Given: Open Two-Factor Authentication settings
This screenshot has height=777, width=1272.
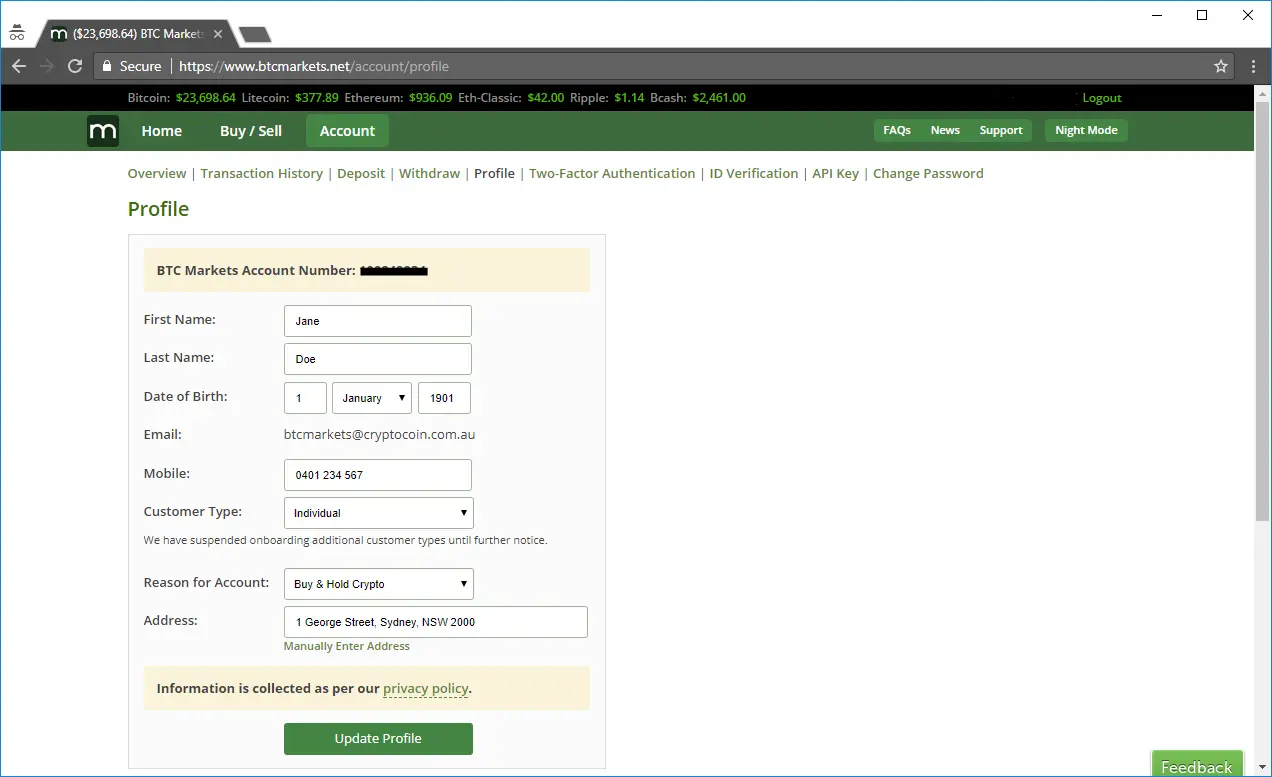Looking at the screenshot, I should tap(612, 173).
